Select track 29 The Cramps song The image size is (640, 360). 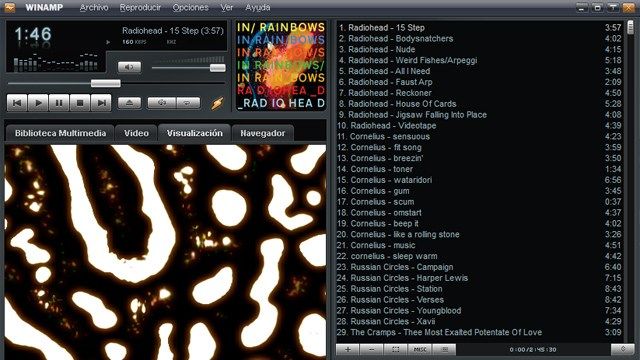480,333
